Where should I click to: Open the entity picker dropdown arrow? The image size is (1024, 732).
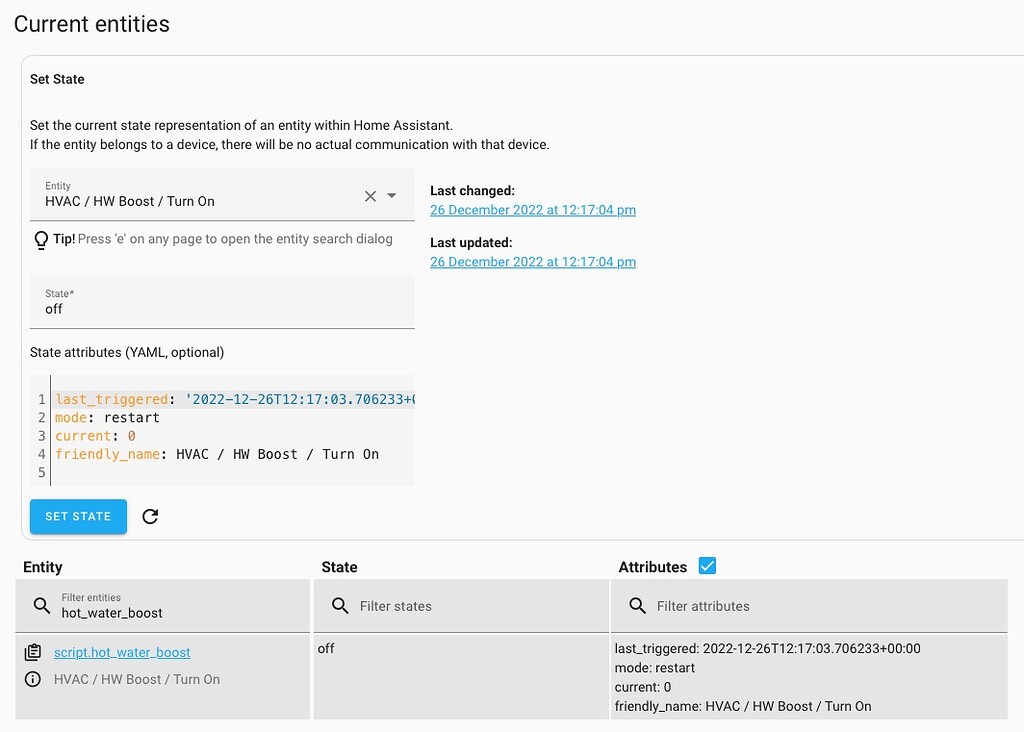click(x=392, y=197)
